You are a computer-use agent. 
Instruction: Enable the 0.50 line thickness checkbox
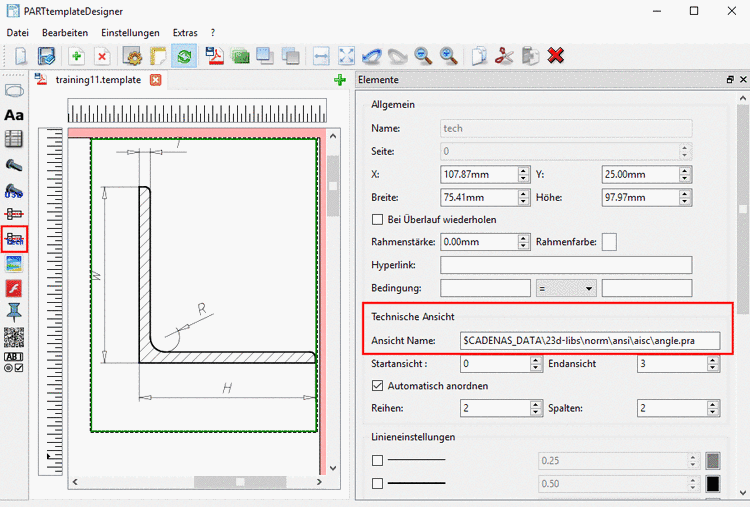pos(377,484)
